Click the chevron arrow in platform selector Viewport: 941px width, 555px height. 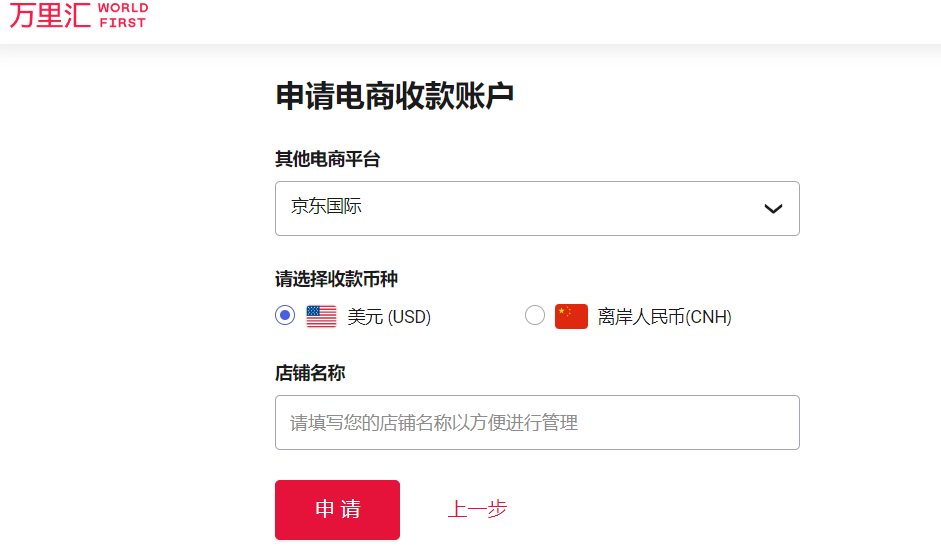[773, 209]
